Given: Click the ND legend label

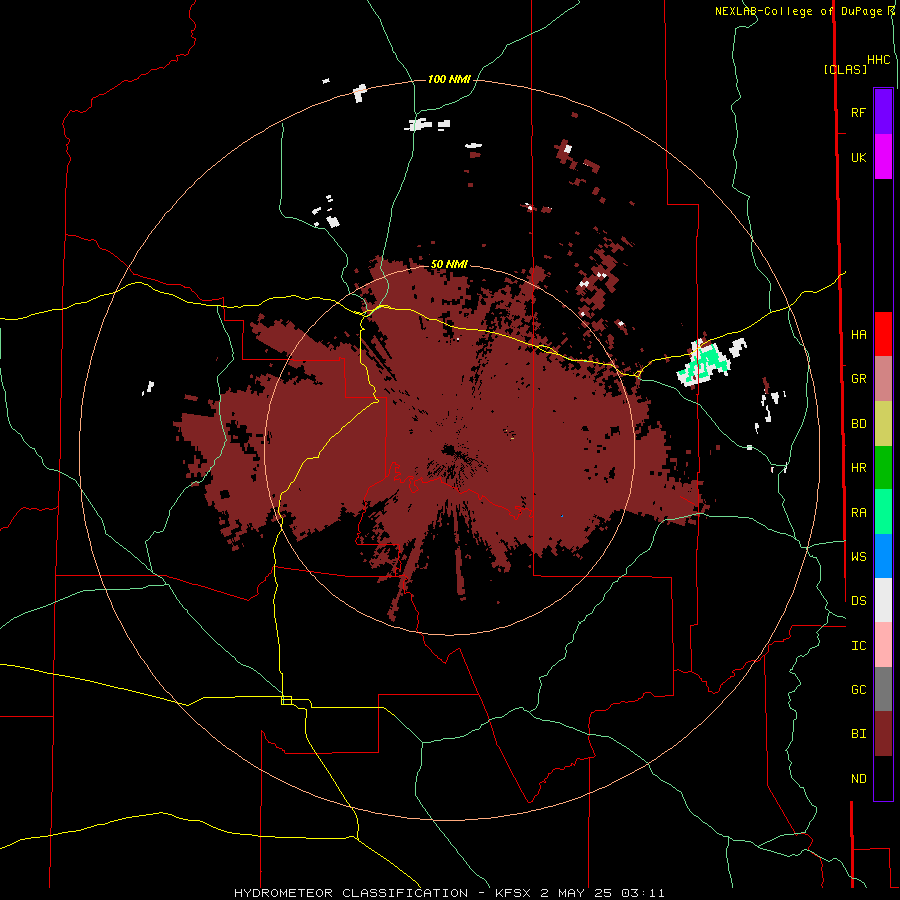Looking at the screenshot, I should pyautogui.click(x=858, y=779).
